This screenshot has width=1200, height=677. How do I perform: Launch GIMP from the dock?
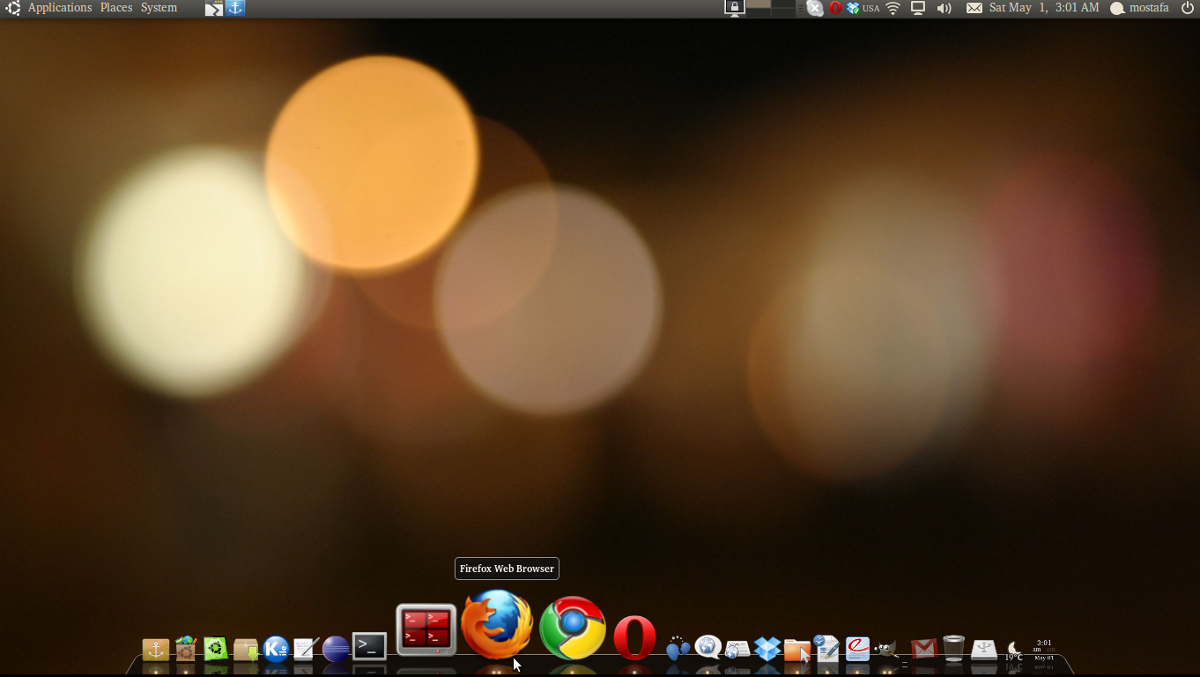(886, 649)
